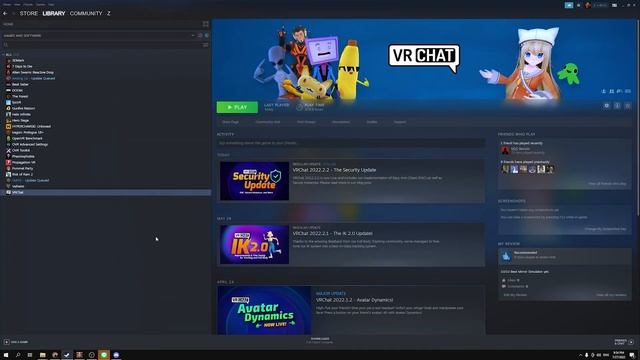This screenshot has height=360, width=640.
Task: Open VRChat game settings gear
Action: [x=607, y=106]
